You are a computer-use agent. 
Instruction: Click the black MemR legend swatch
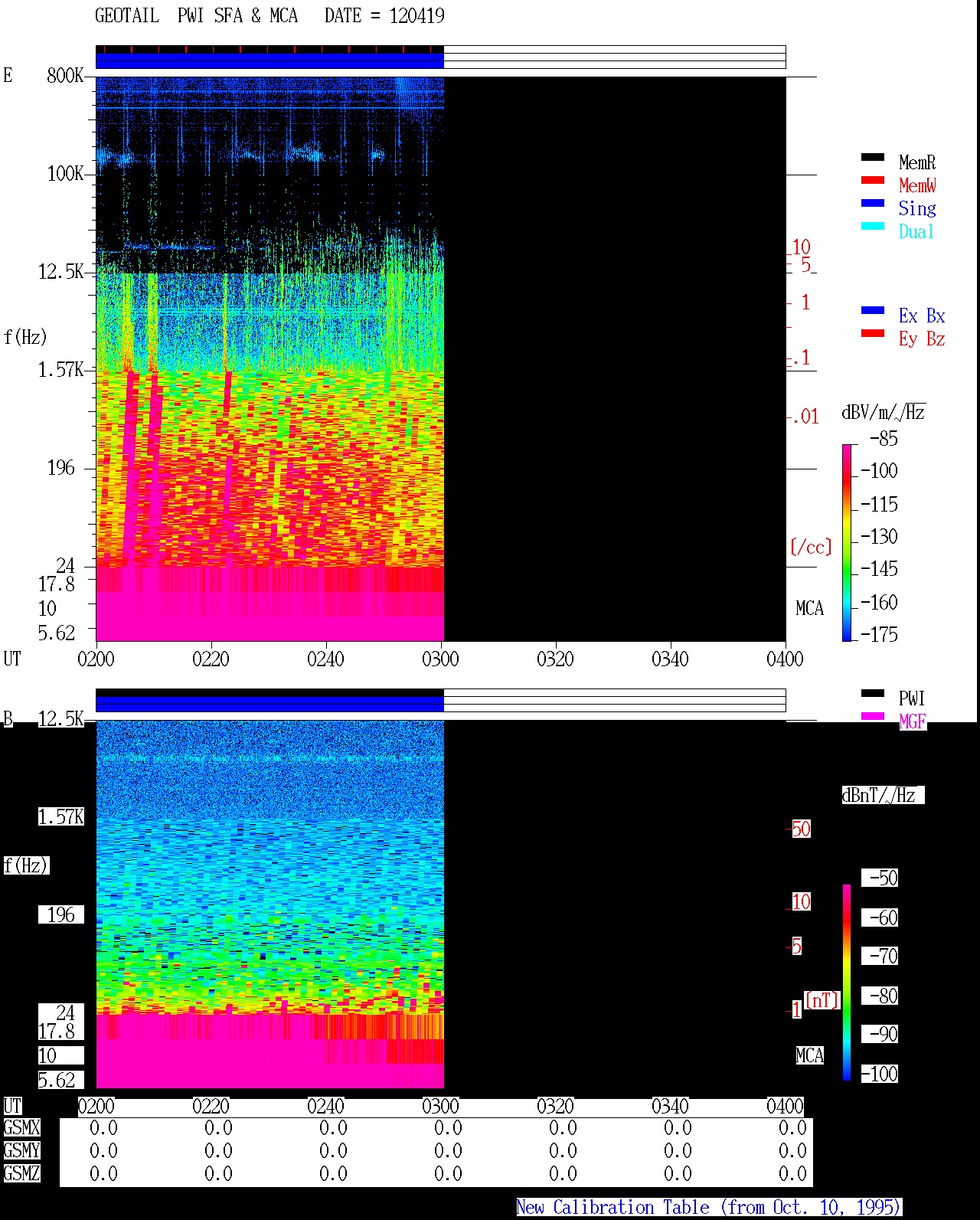[873, 157]
